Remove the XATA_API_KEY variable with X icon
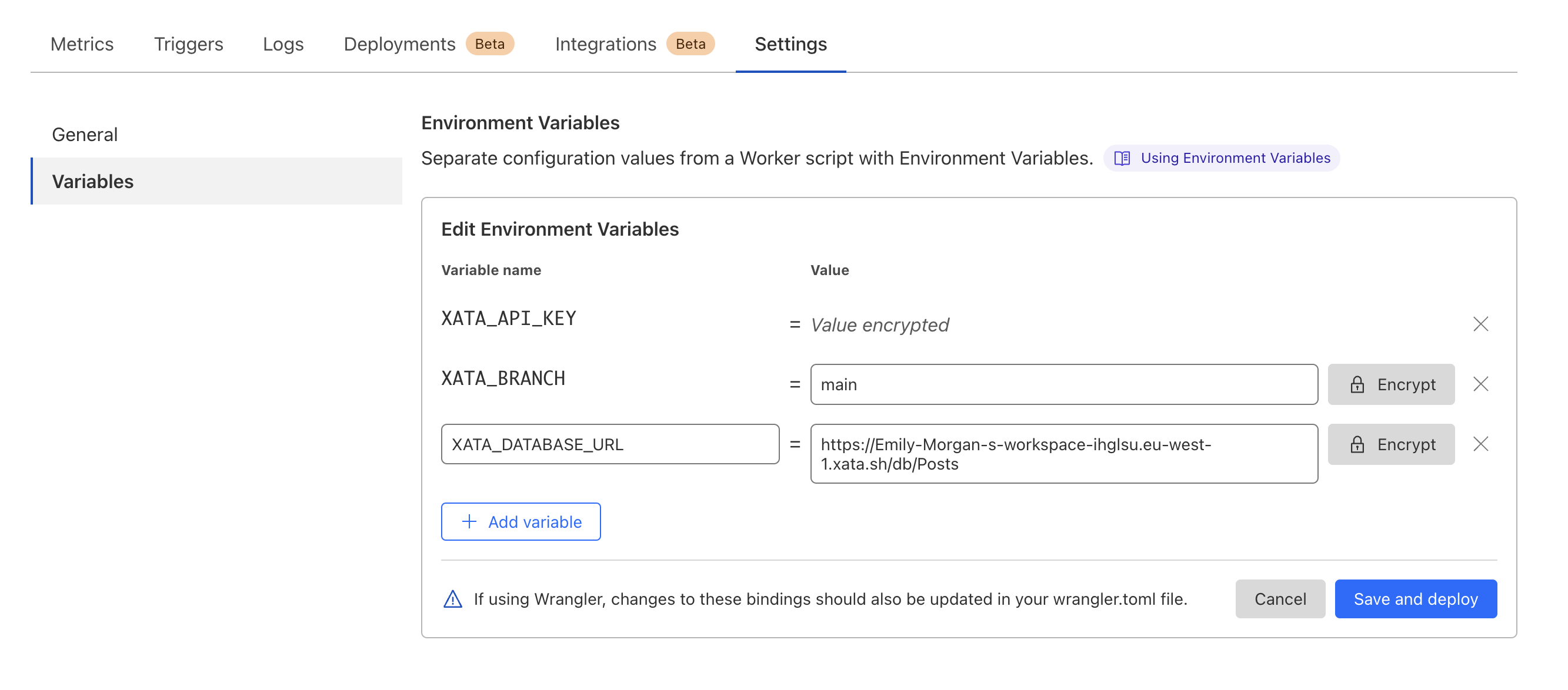 pyautogui.click(x=1480, y=324)
